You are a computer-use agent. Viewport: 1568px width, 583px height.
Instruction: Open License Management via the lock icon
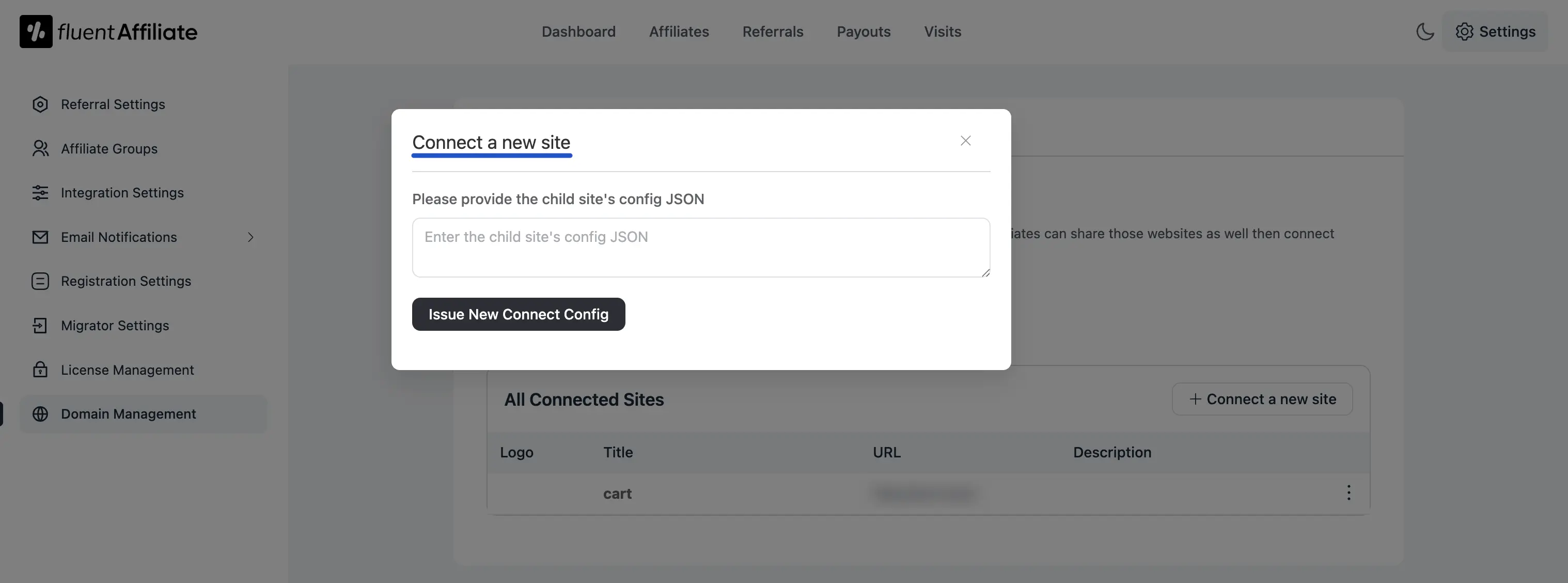[x=40, y=369]
